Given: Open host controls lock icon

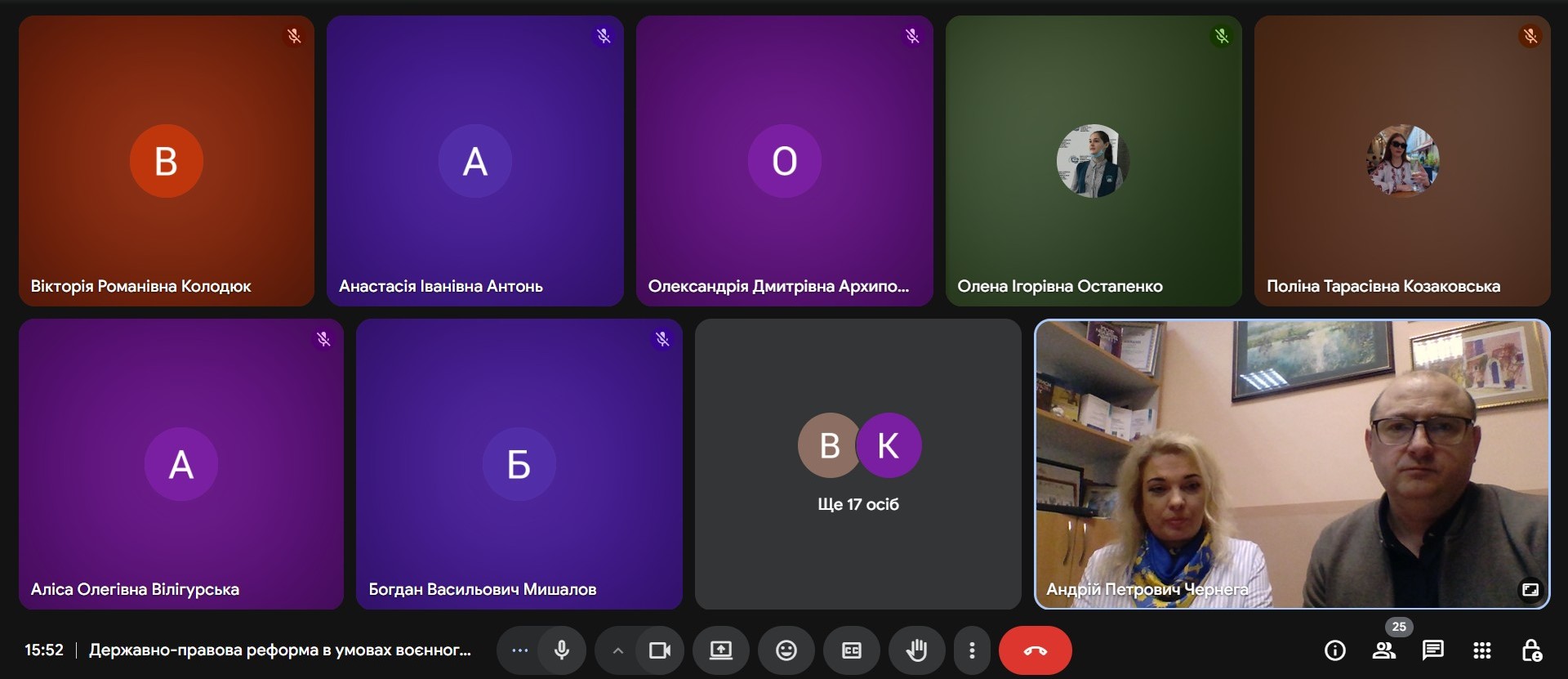Looking at the screenshot, I should (x=1531, y=650).
